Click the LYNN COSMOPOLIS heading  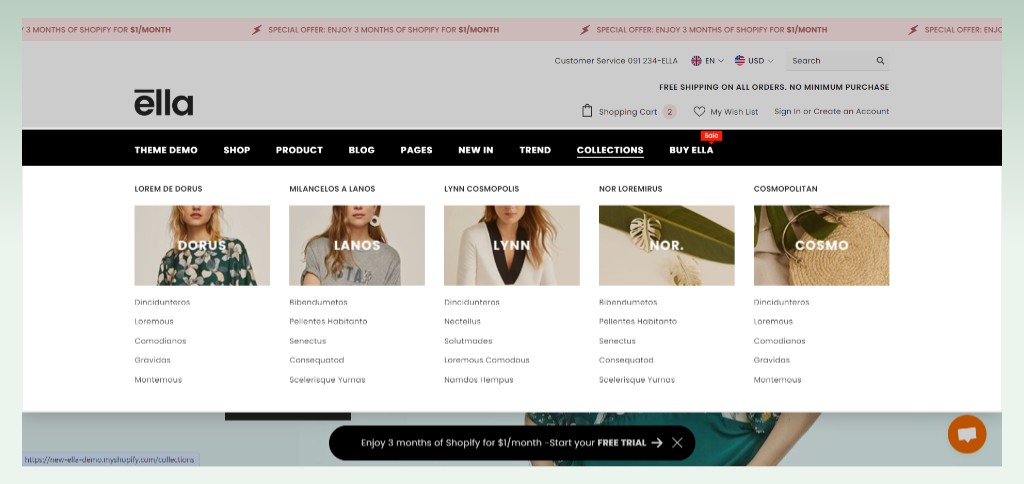point(481,189)
